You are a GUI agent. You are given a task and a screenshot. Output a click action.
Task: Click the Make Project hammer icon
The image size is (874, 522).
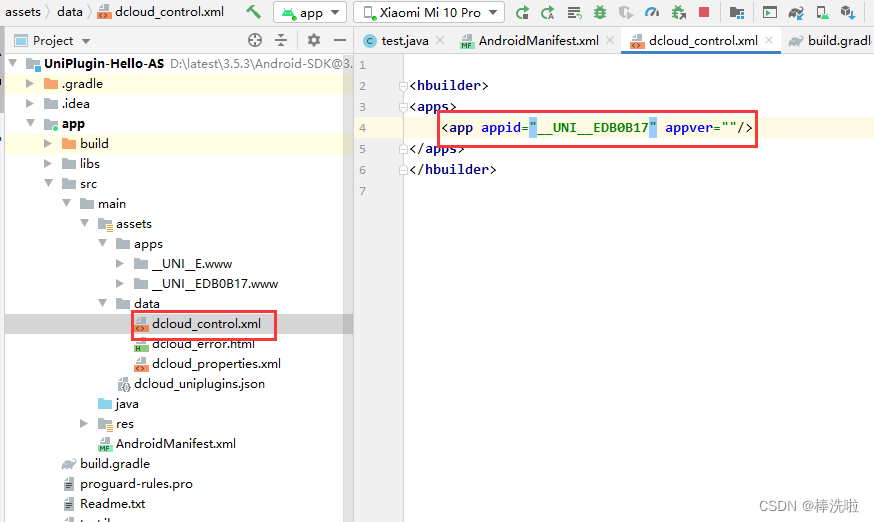(254, 12)
